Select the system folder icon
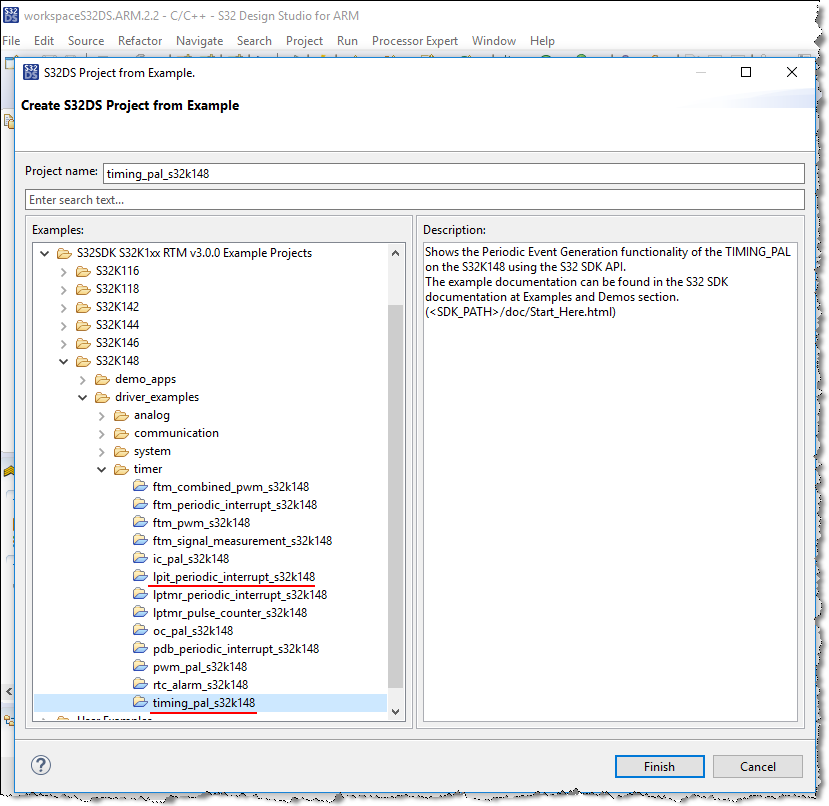 (x=121, y=451)
